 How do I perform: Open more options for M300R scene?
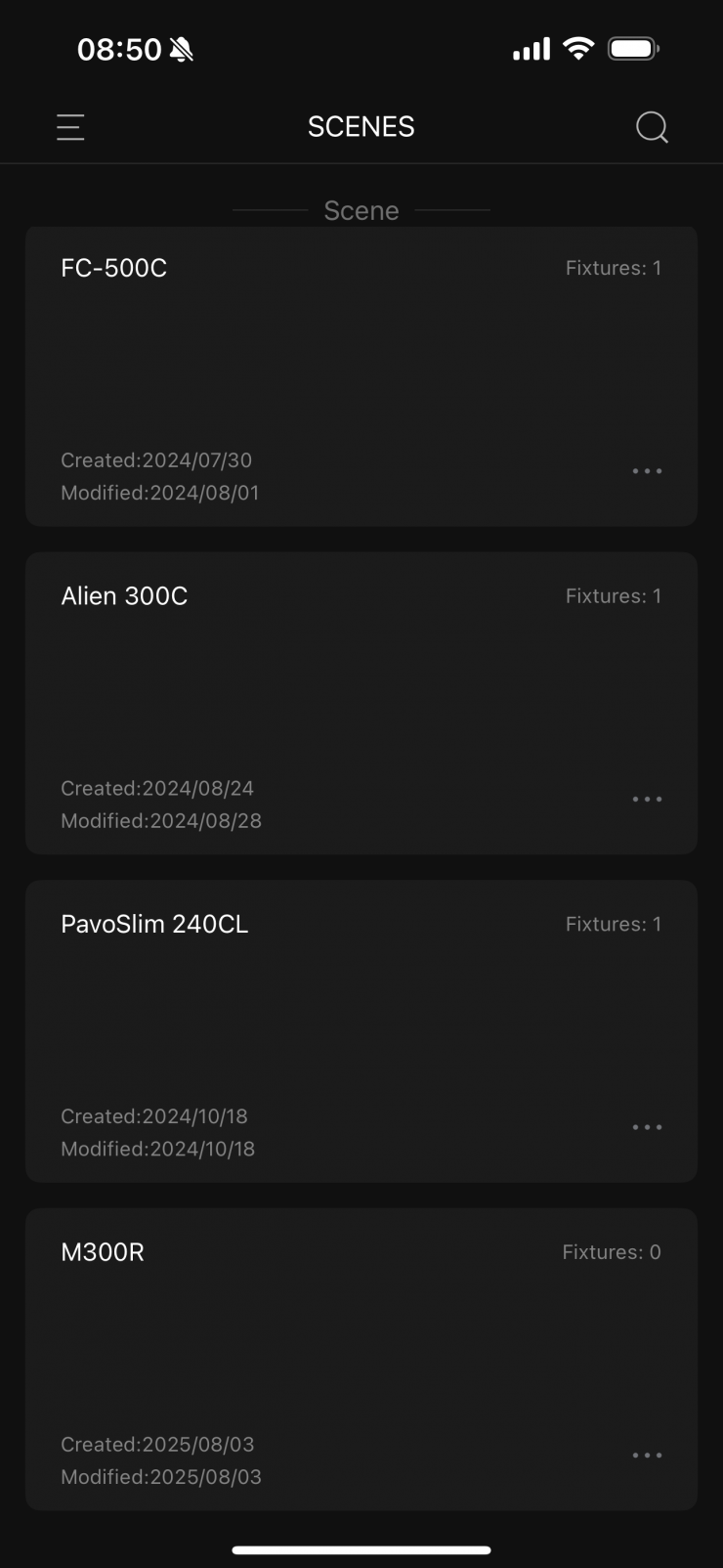(647, 1456)
